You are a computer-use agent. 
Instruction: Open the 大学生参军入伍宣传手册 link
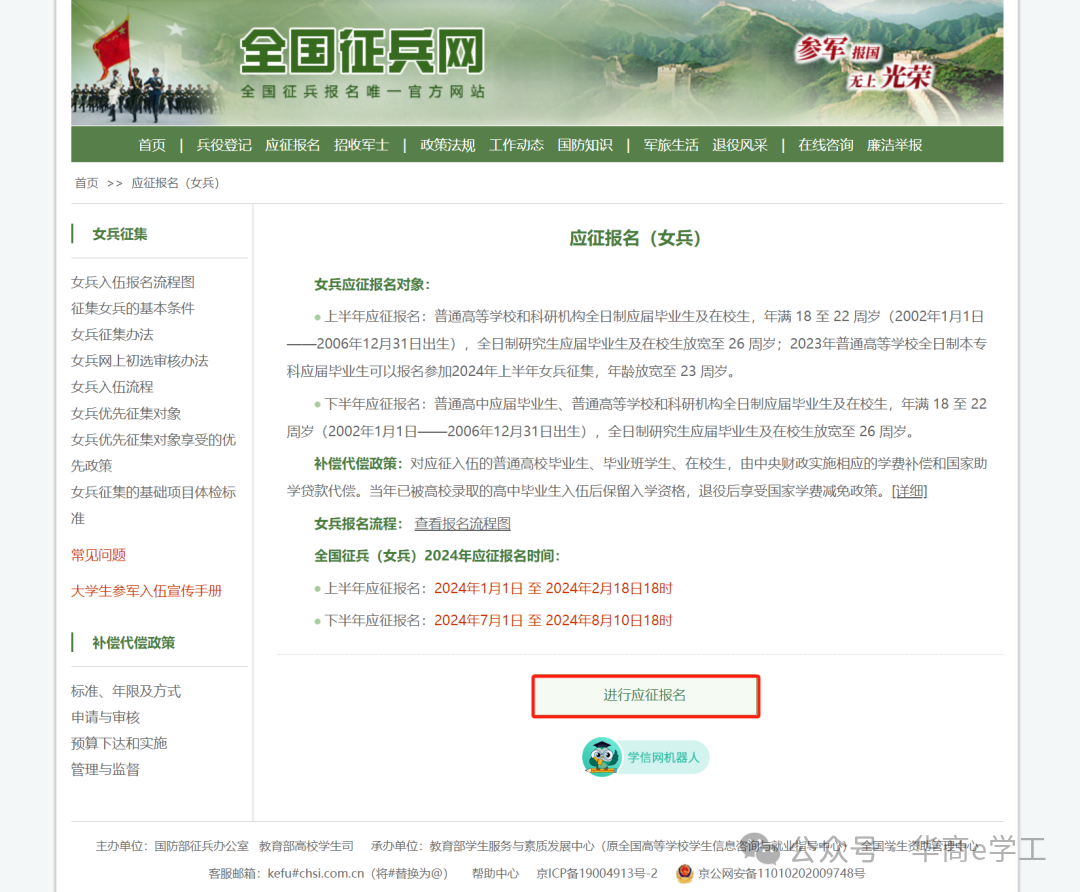coord(146,591)
